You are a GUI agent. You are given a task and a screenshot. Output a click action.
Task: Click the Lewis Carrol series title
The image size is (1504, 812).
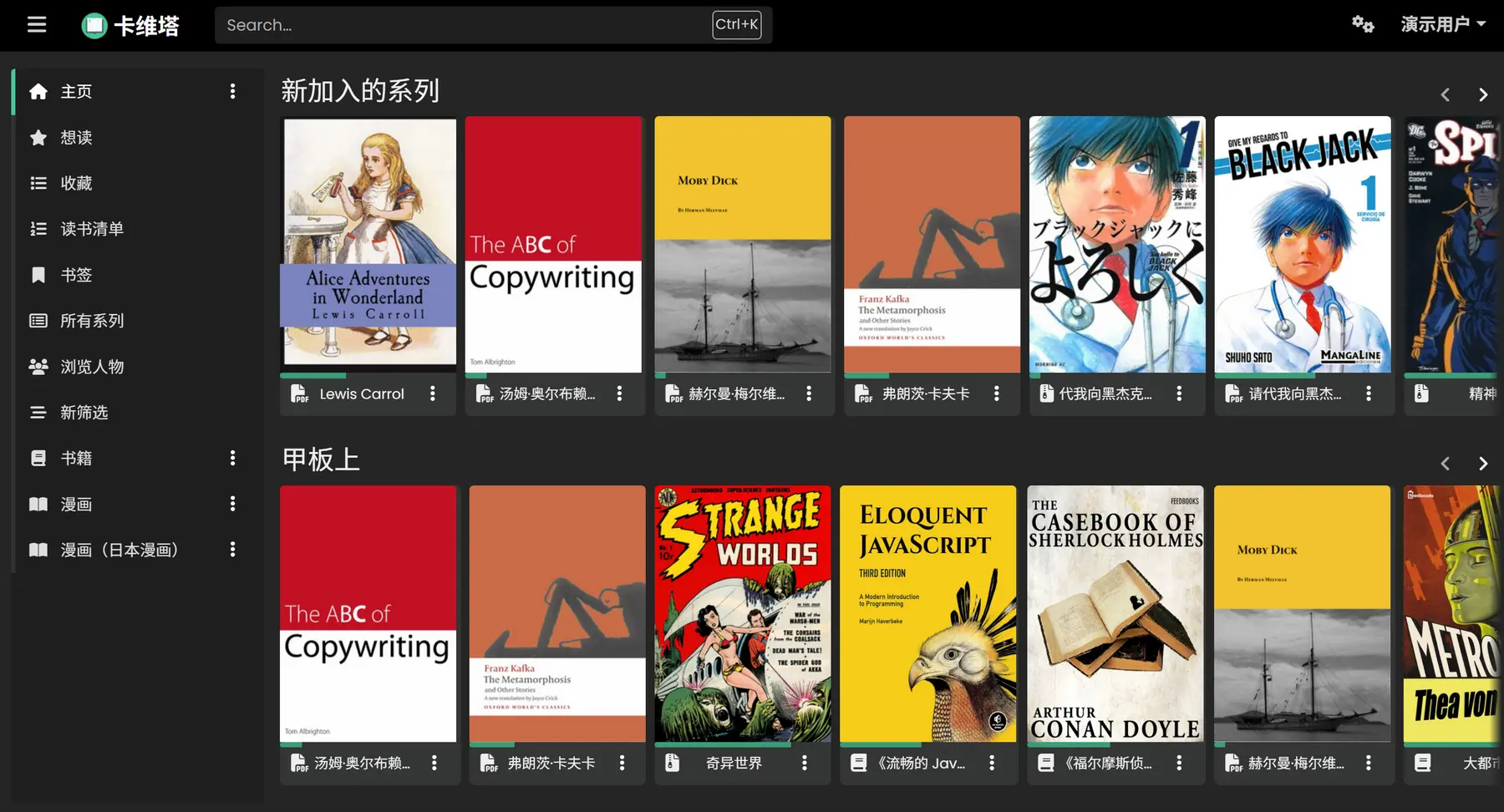tap(362, 393)
